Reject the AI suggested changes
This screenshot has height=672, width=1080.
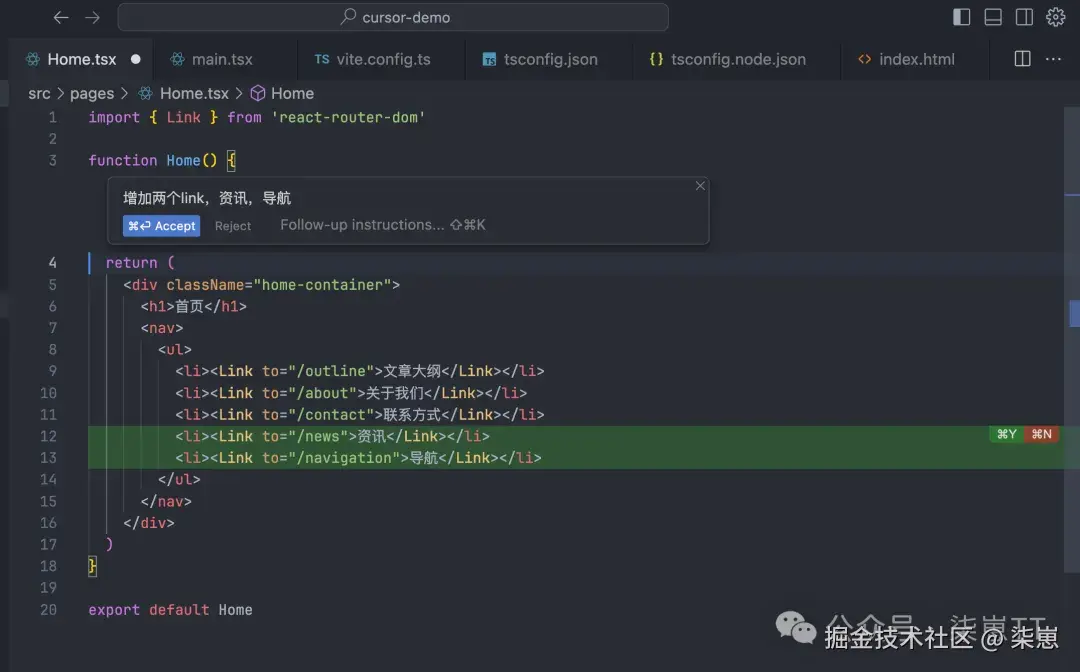point(233,226)
